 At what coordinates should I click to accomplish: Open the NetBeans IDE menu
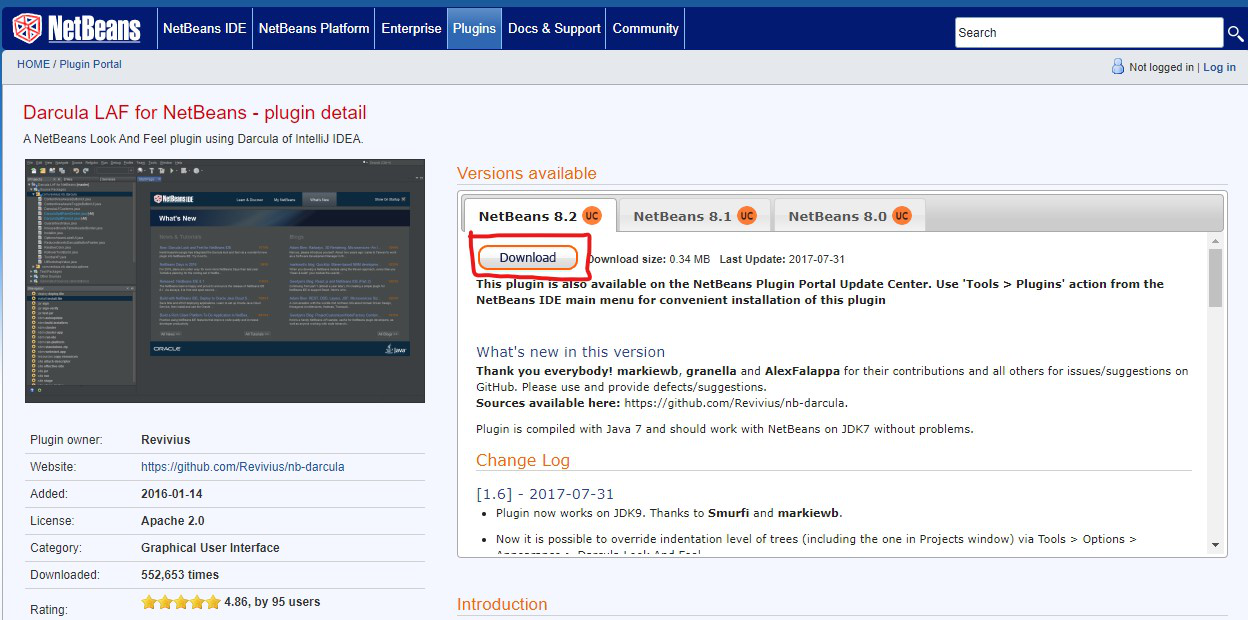pos(205,28)
